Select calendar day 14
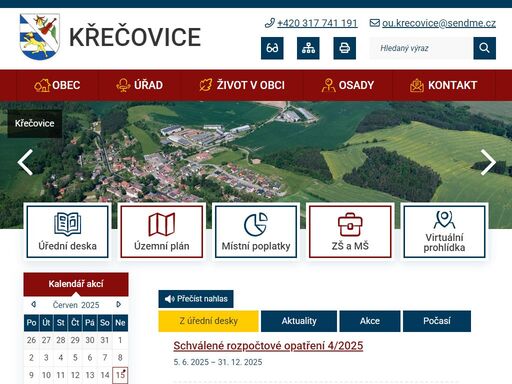Image resolution: width=512 pixels, height=384 pixels. point(105,375)
